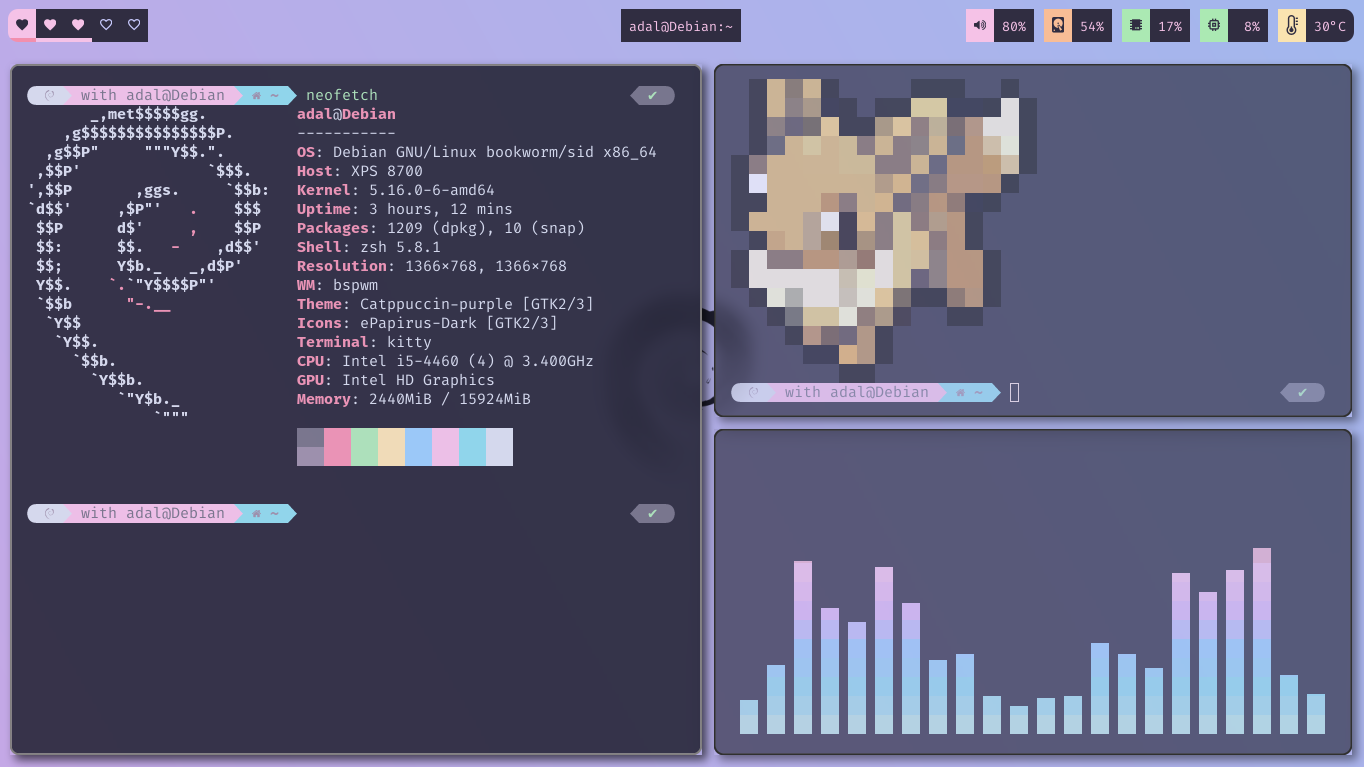
Task: Click the home icon on left terminal's empty prompt
Action: (257, 513)
